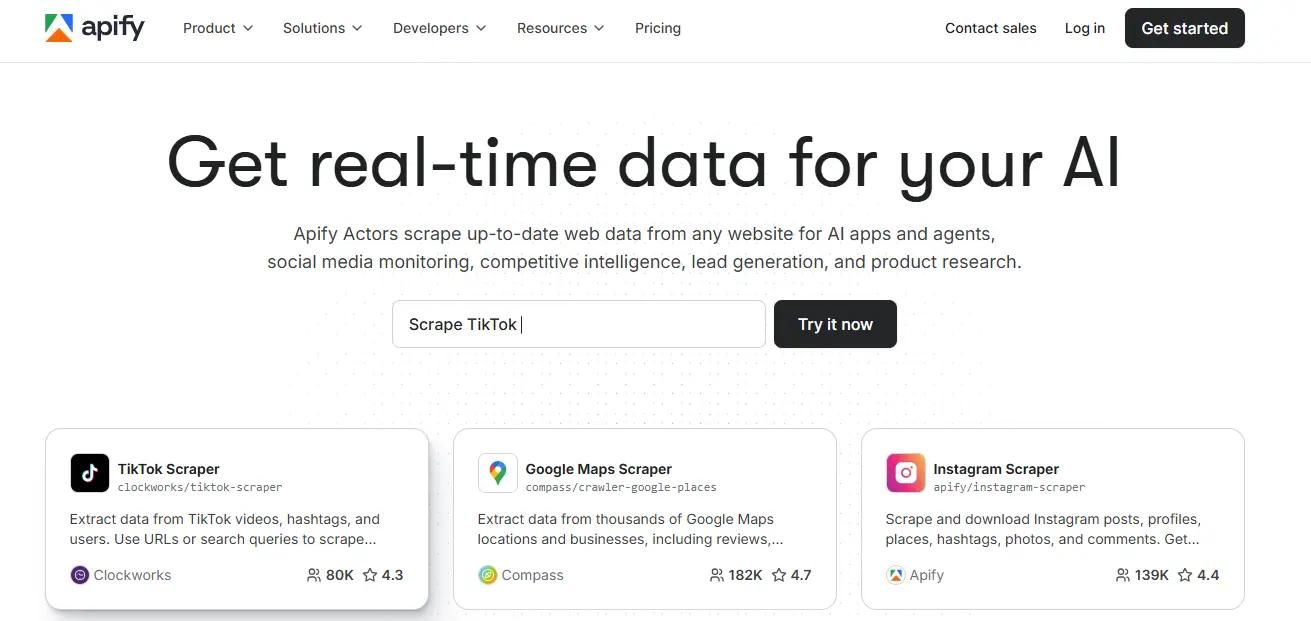Click the TikTok Scraper app icon
Screen dimensions: 1311x621
point(90,473)
